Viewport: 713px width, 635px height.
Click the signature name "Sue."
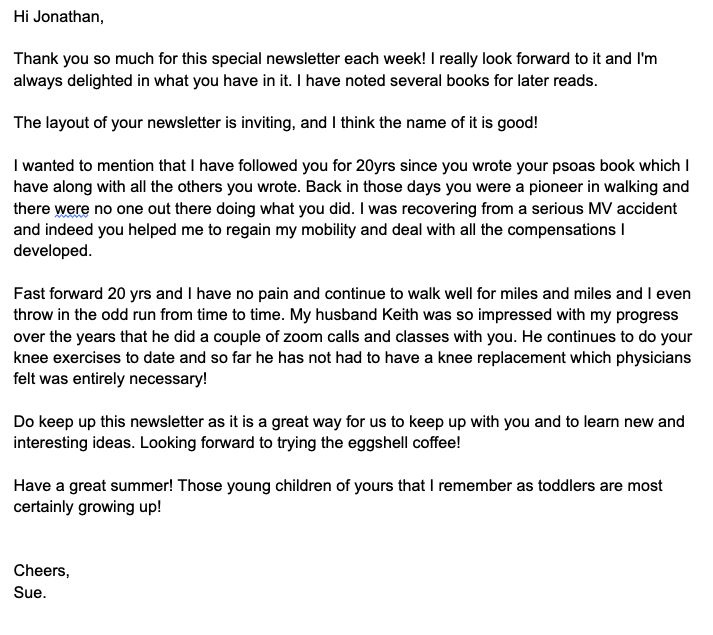[30, 592]
